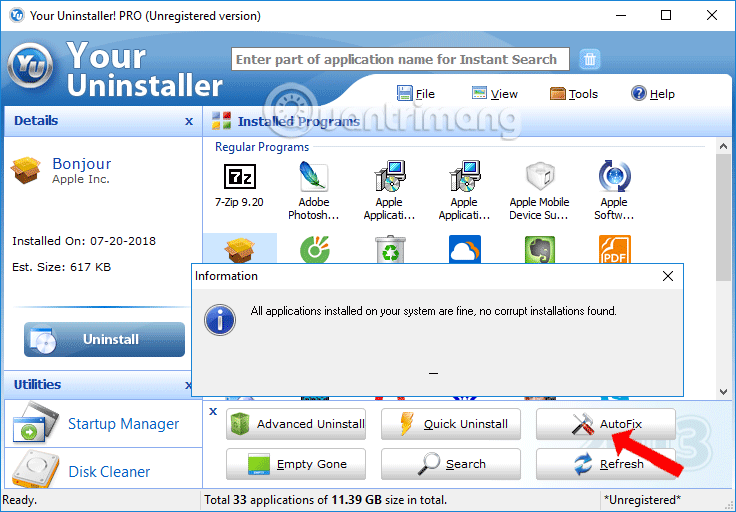
Task: Select the Apple Mobile Device Support icon
Action: [x=540, y=176]
